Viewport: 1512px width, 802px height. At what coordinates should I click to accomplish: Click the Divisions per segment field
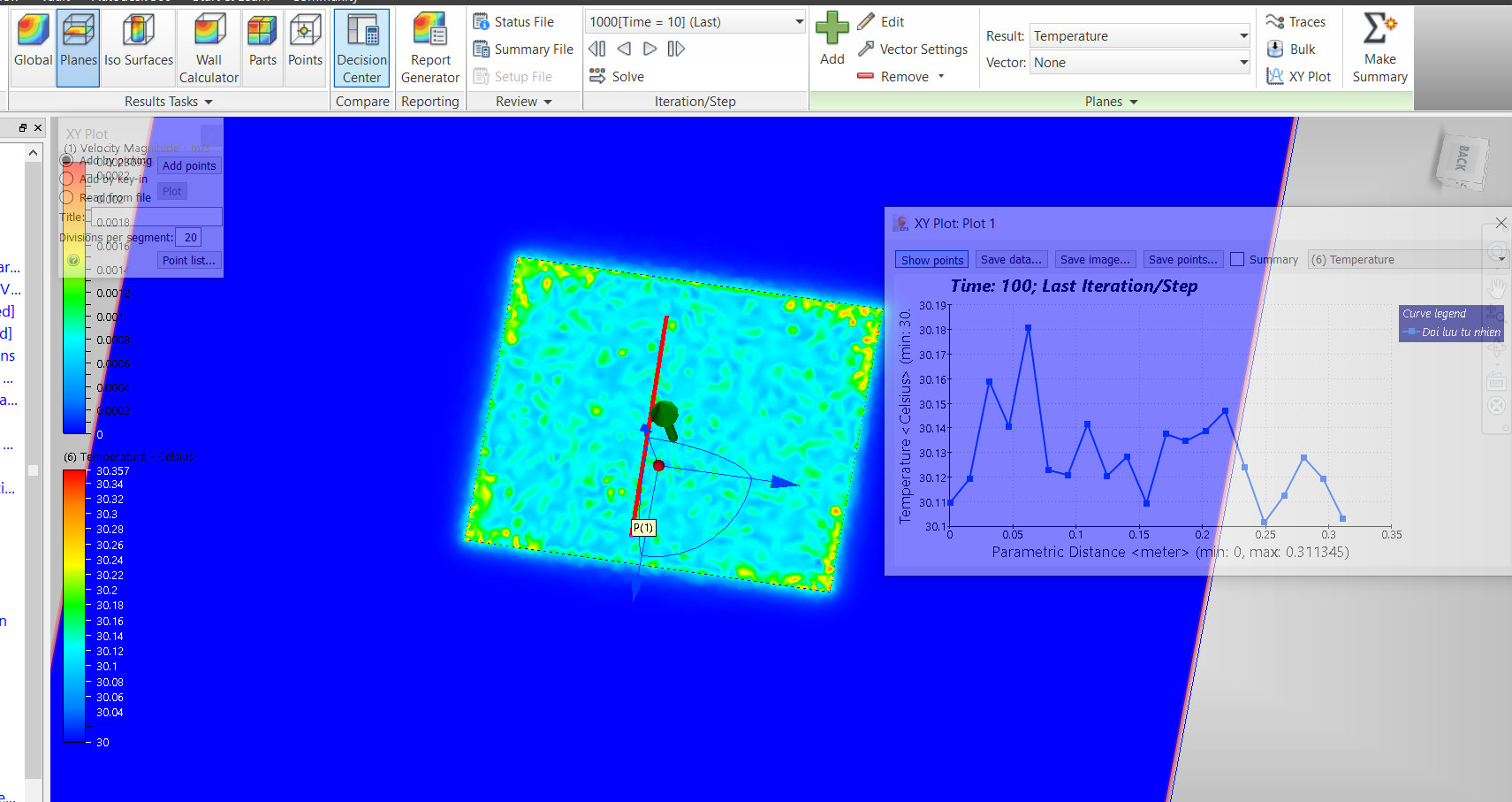[189, 237]
